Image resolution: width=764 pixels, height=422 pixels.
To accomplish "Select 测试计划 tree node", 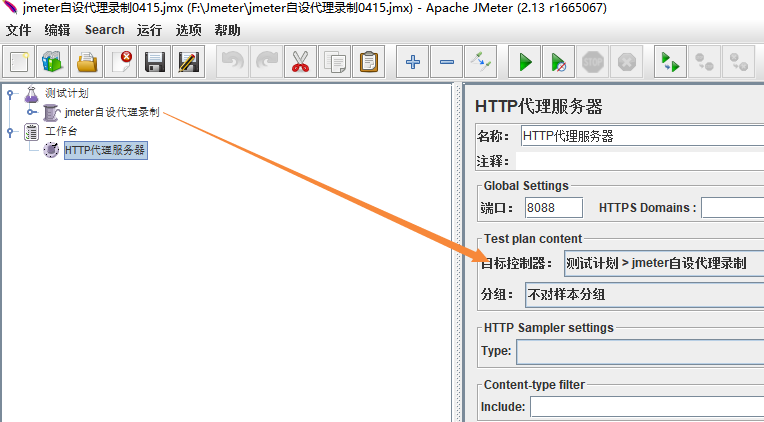I will click(67, 93).
